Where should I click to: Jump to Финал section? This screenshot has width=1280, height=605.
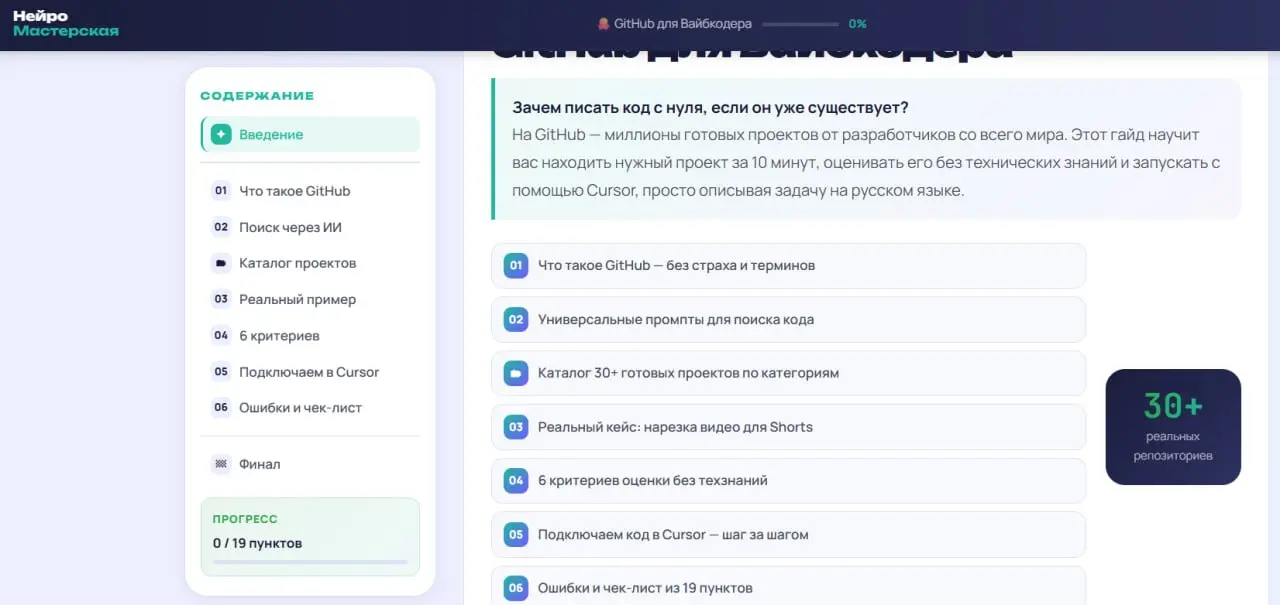[x=310, y=464]
